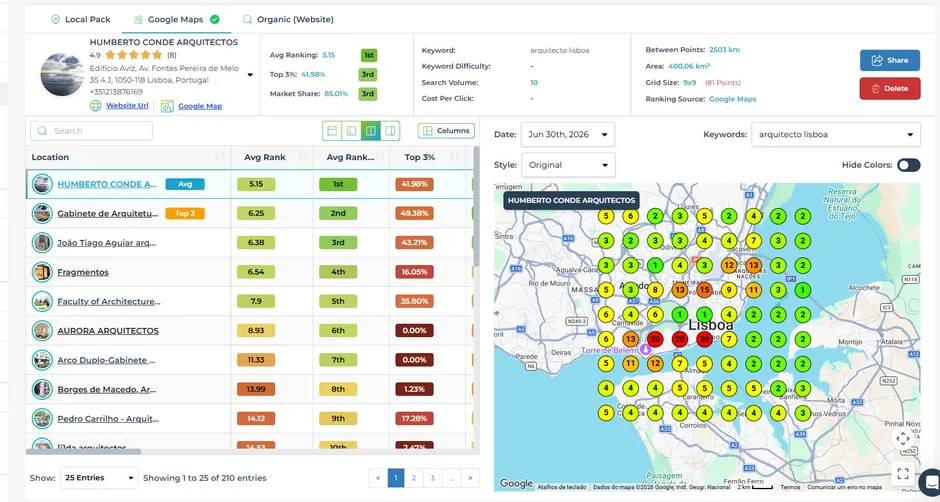Click the vertical table scrollbar
Viewport: 940px width, 502px height.
coord(477,206)
